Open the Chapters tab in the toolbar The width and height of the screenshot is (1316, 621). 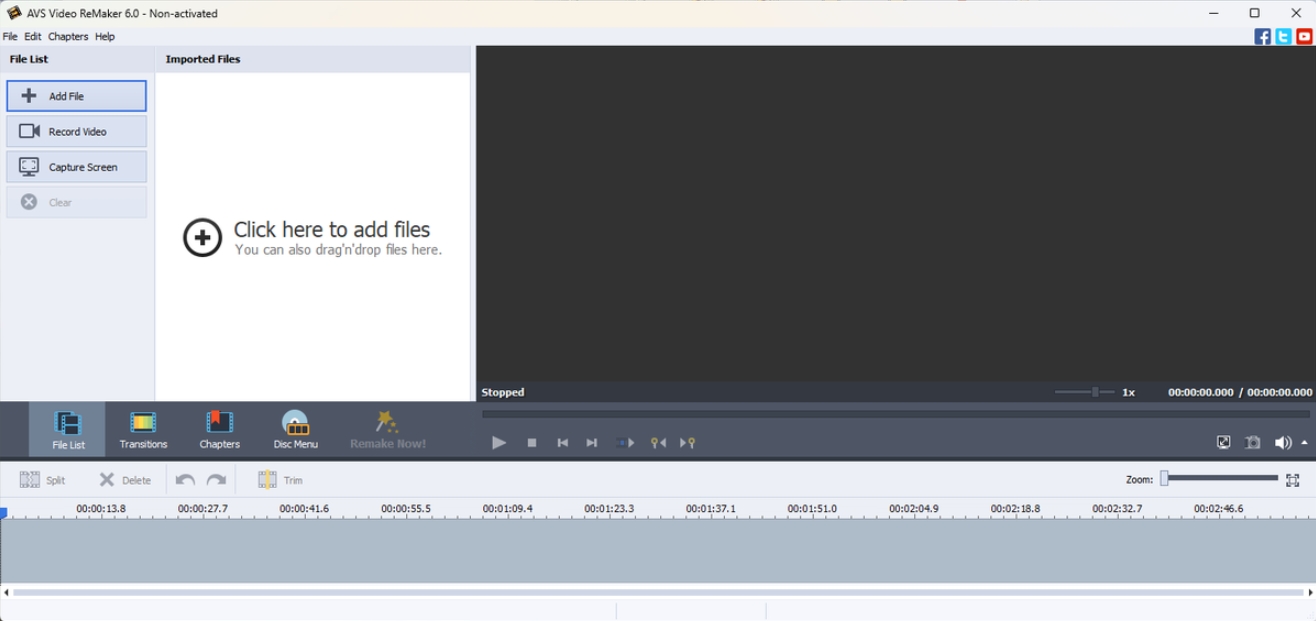(219, 430)
